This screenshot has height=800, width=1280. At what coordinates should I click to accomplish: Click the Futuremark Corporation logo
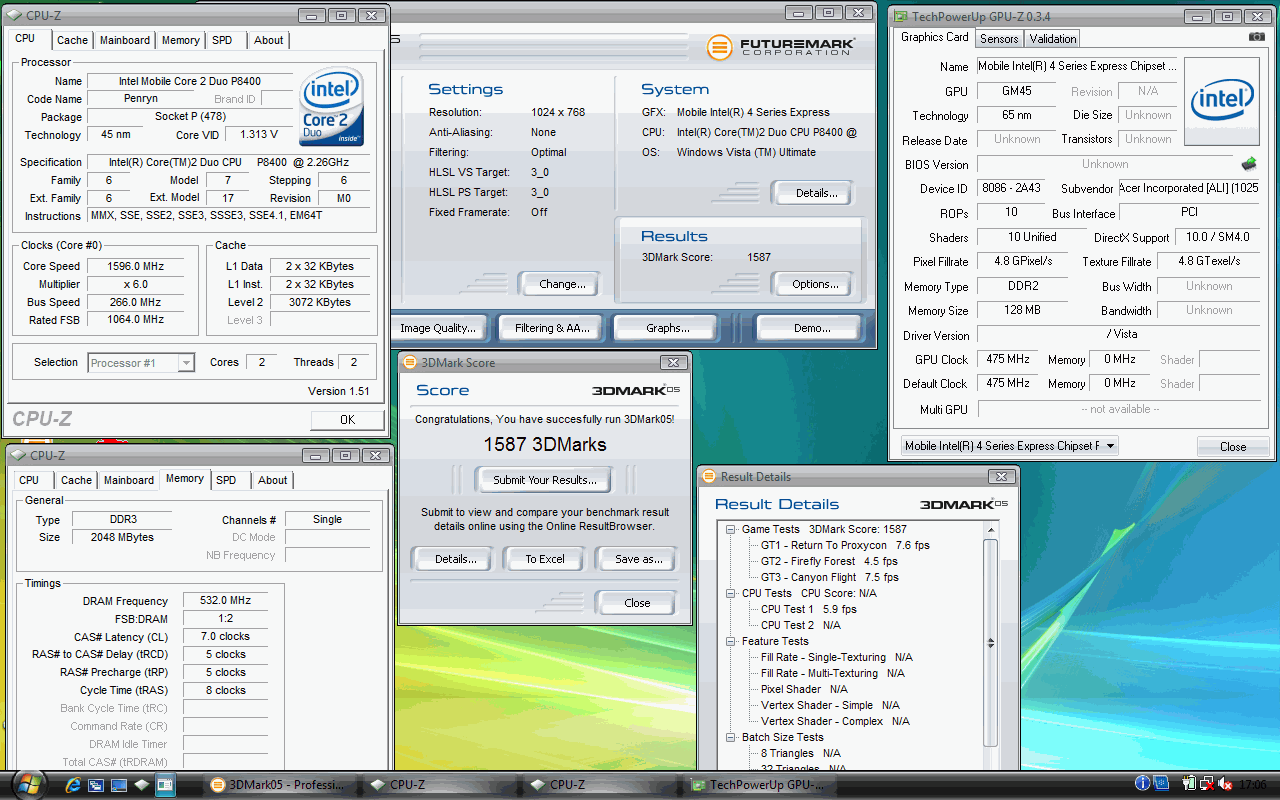coord(780,47)
